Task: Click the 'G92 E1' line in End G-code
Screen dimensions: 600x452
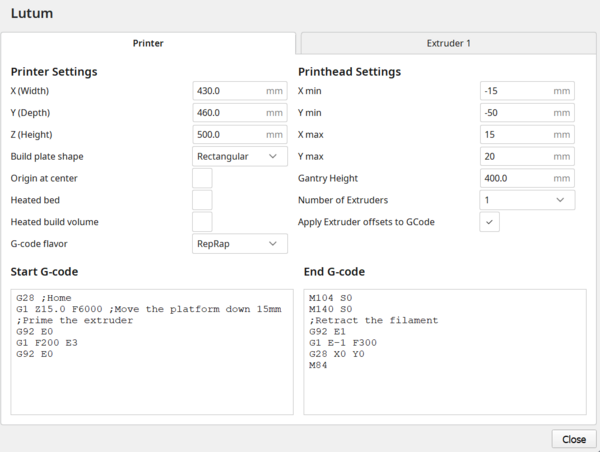Action: tap(327, 332)
